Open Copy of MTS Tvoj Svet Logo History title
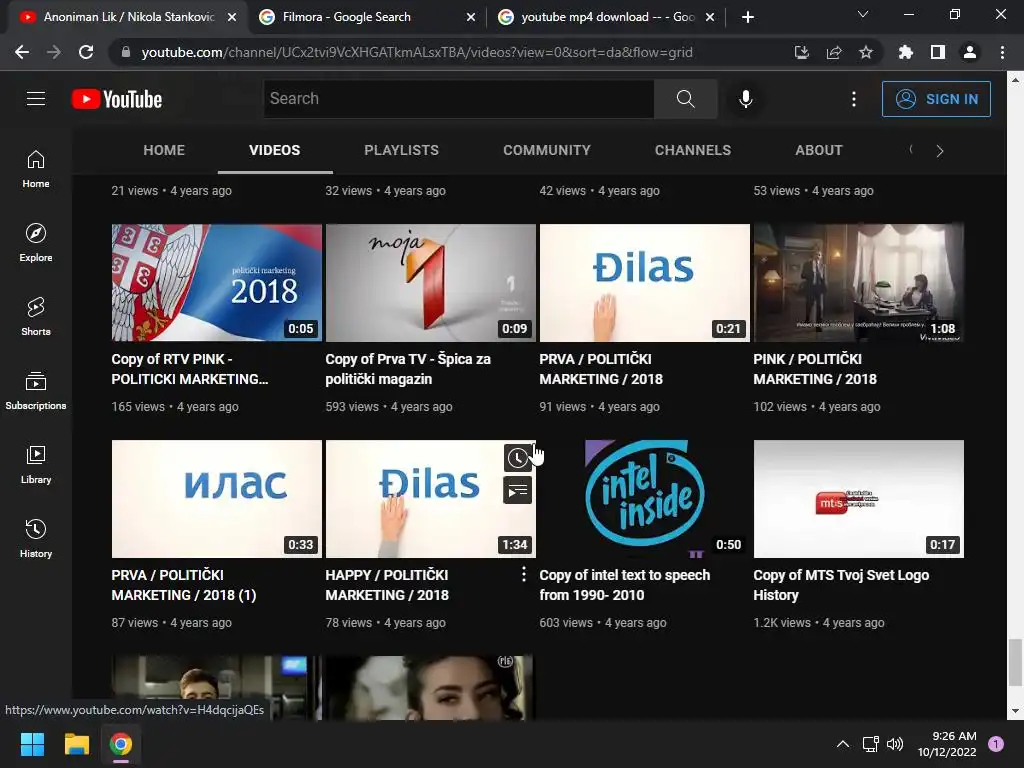This screenshot has width=1024, height=768. pos(840,585)
